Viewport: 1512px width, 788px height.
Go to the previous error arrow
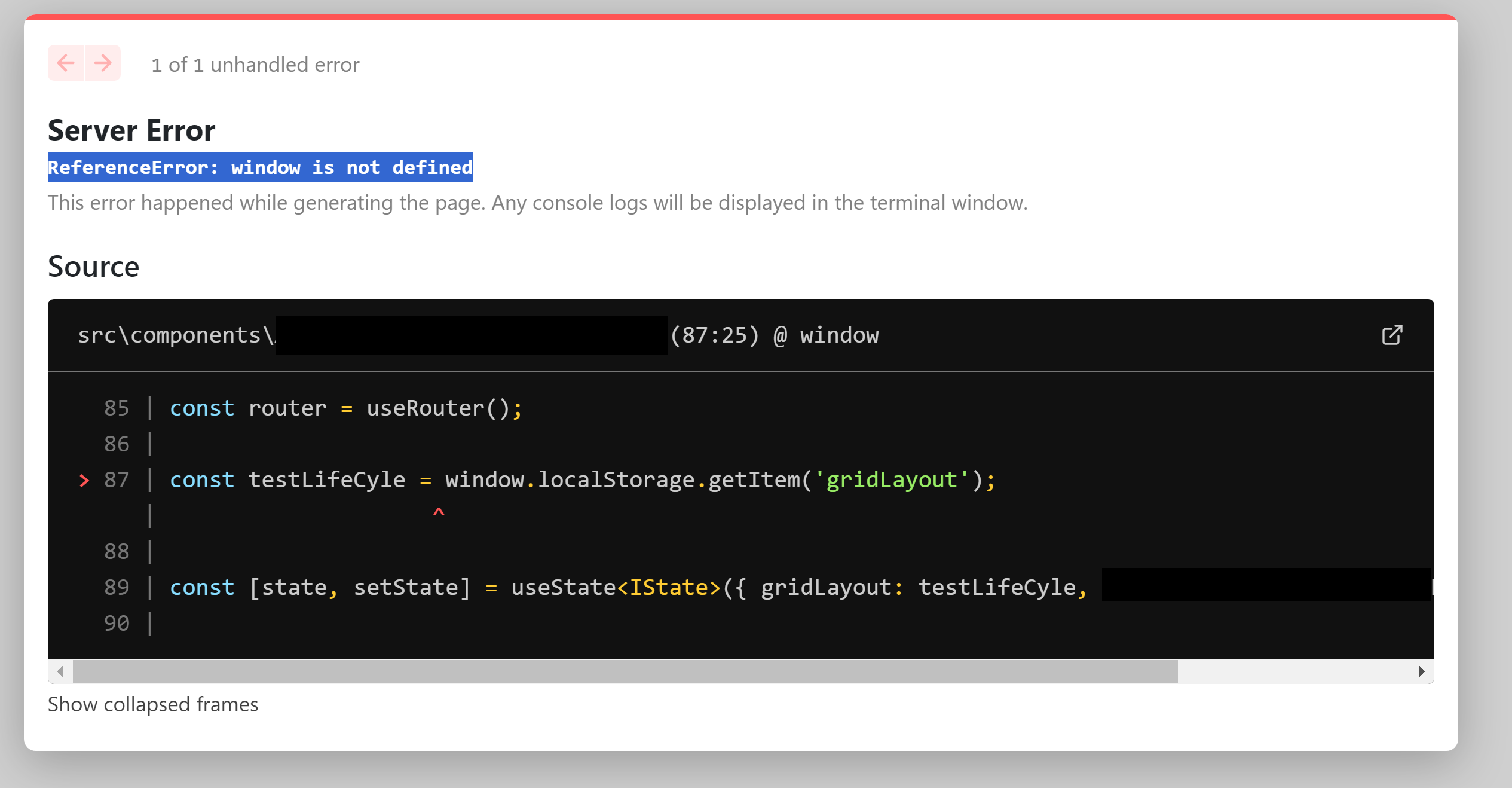pyautogui.click(x=66, y=63)
